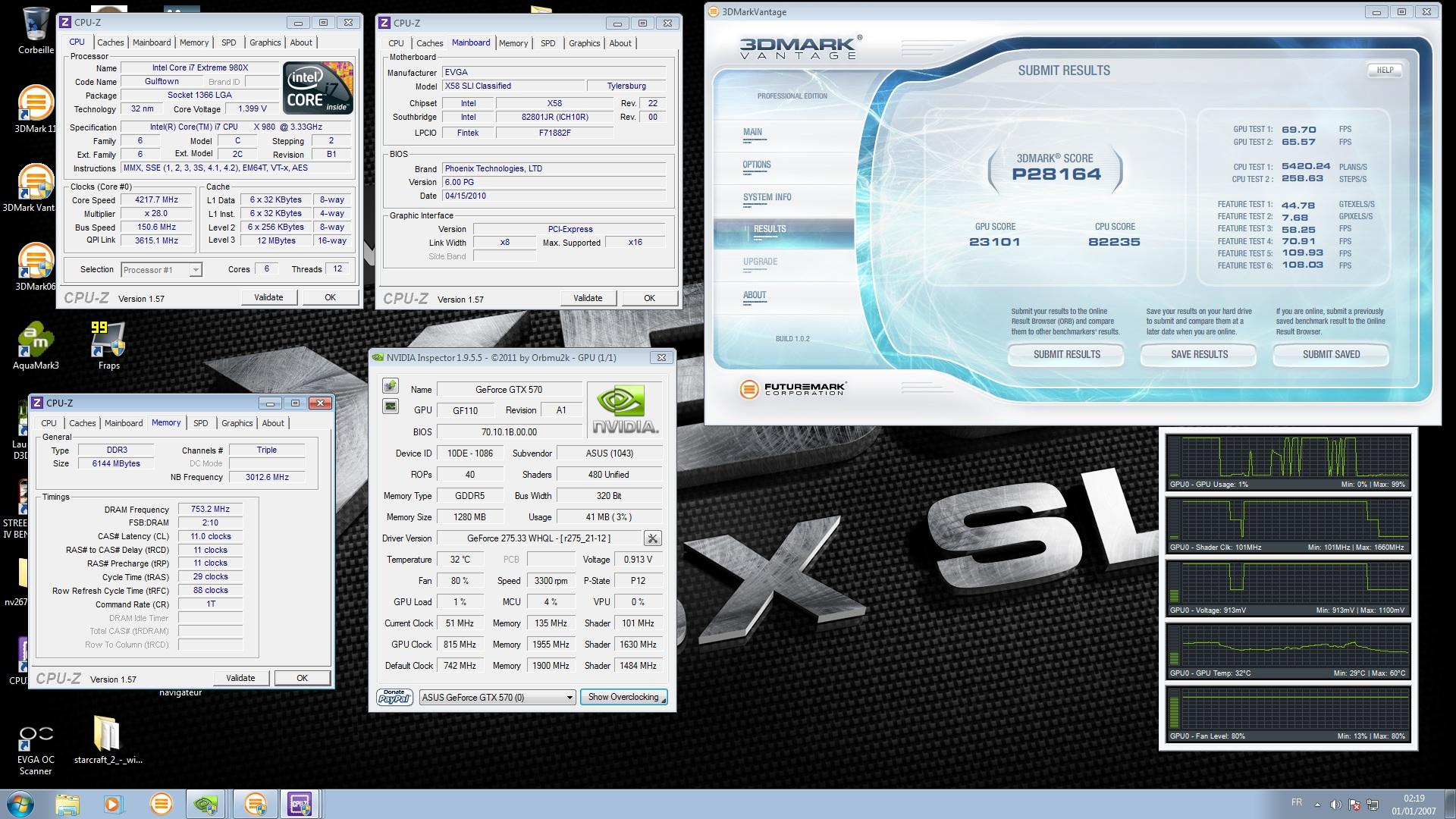Open the Fraps desktop shortcut
Viewport: 1456px width, 819px height.
pos(108,346)
